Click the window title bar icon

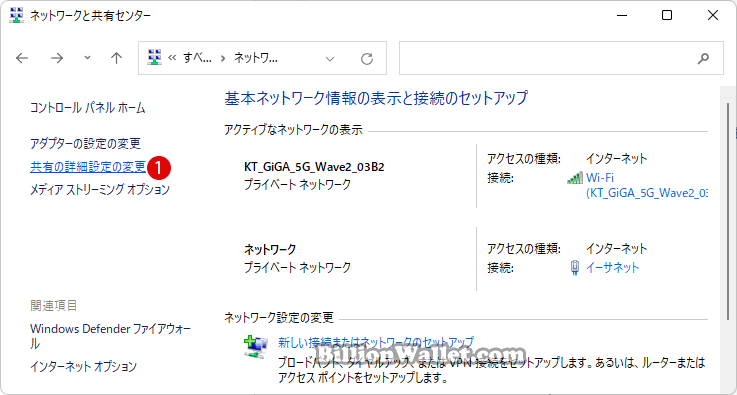click(17, 15)
